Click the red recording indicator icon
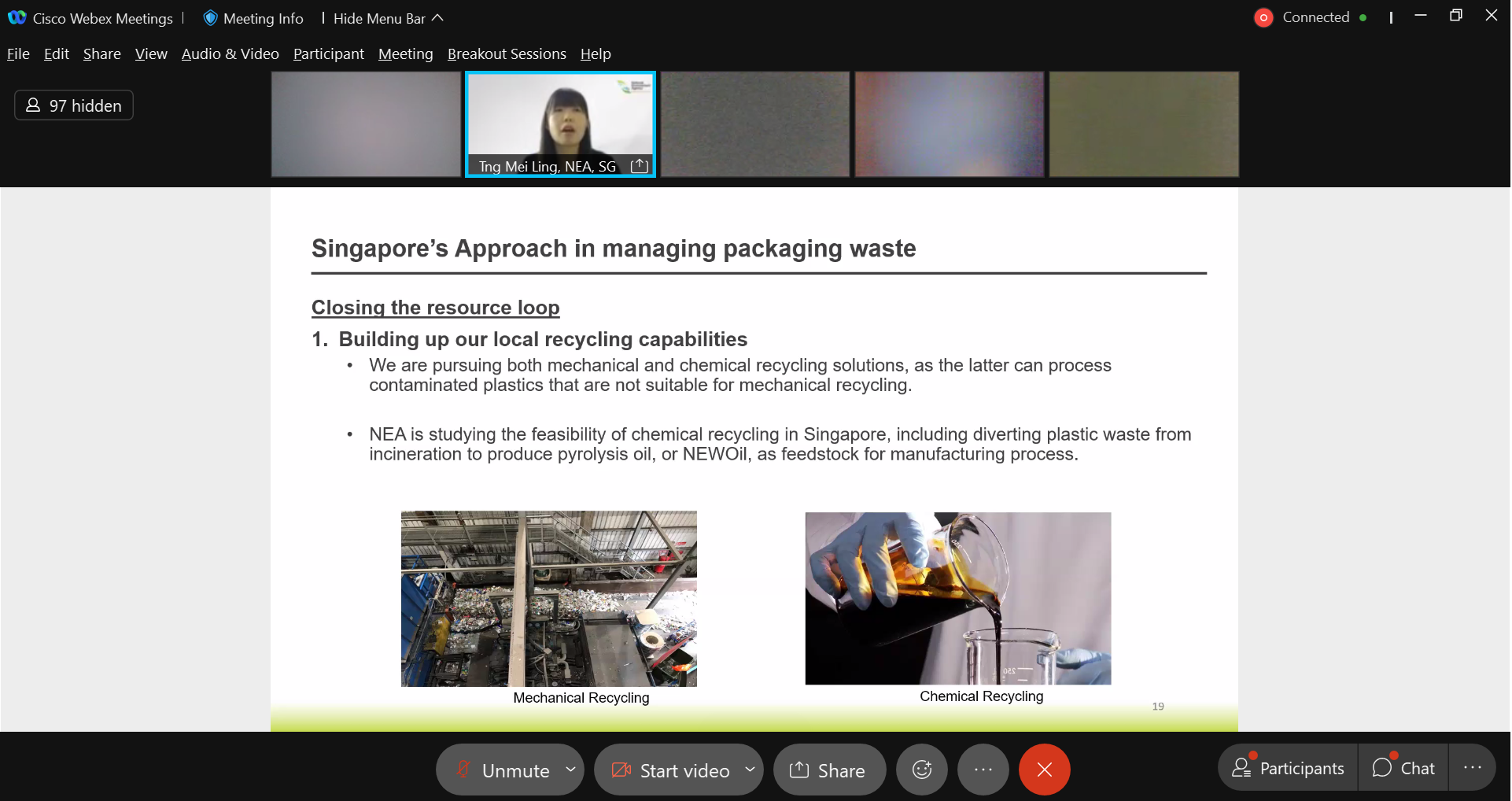 (1263, 17)
